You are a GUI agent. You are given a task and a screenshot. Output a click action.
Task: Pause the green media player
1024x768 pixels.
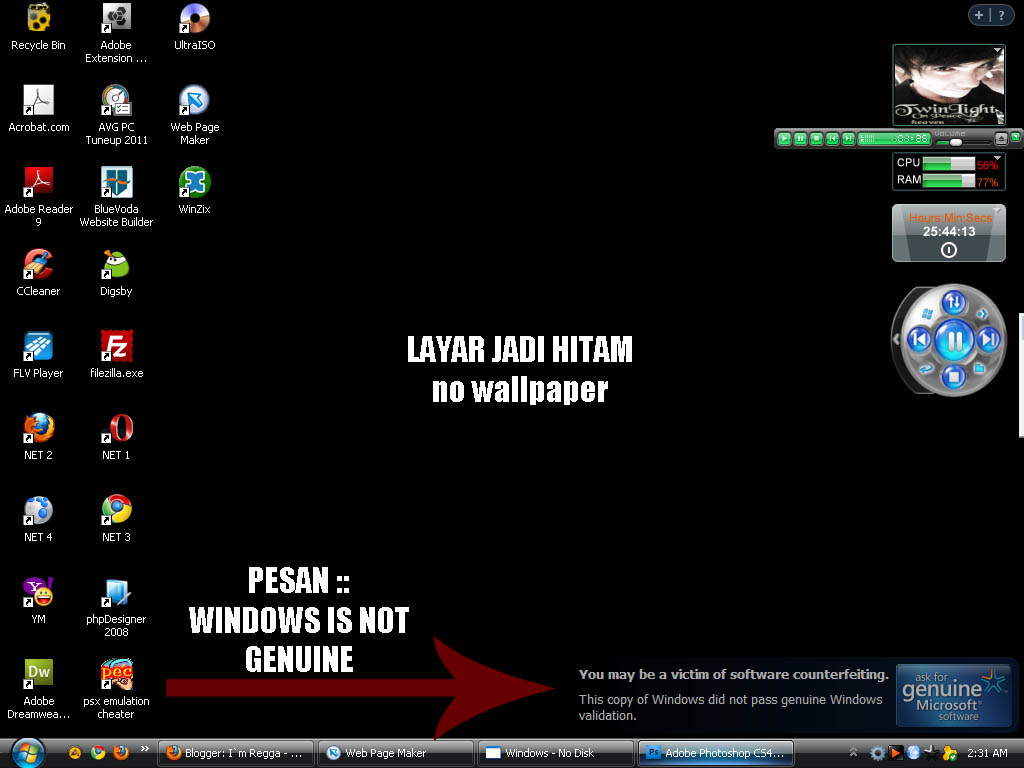click(x=800, y=138)
